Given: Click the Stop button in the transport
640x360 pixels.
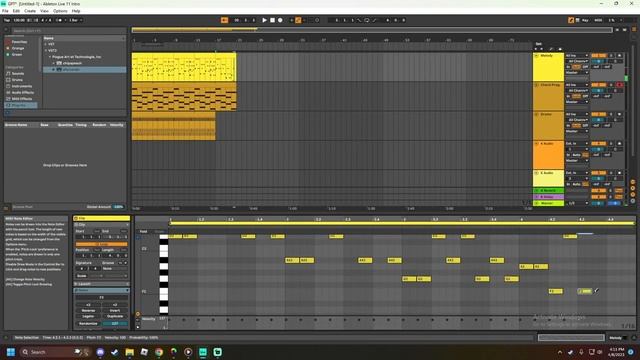Looking at the screenshot, I should point(272,20).
